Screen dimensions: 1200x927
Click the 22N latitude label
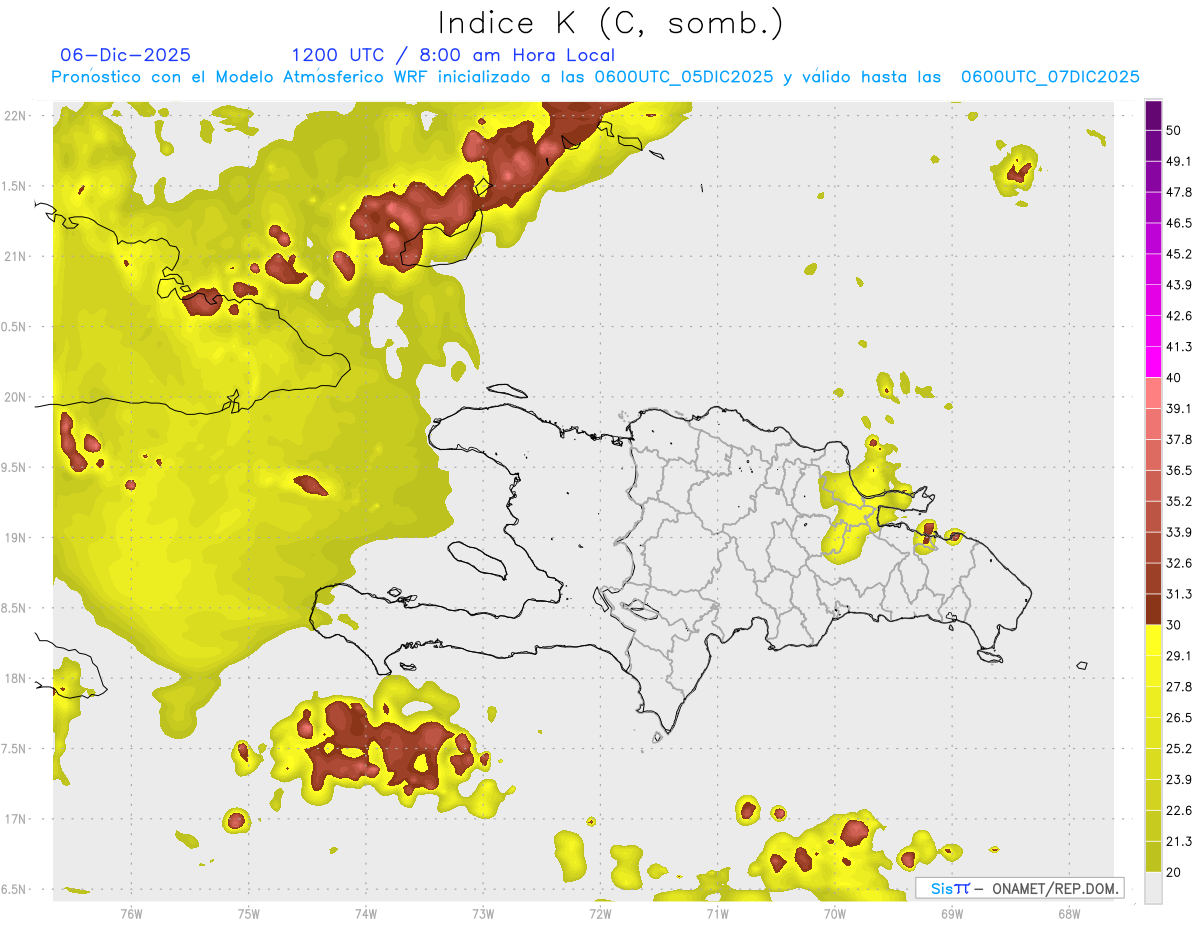pyautogui.click(x=16, y=115)
